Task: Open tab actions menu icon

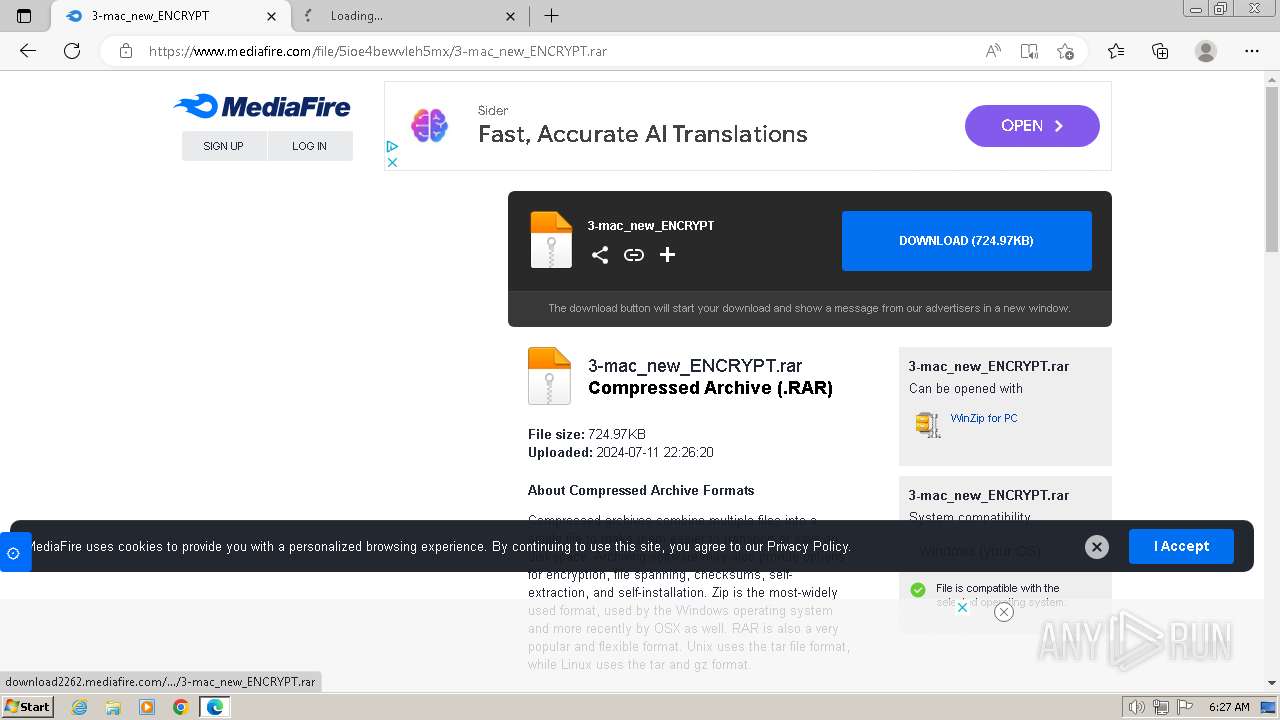Action: pos(24,16)
